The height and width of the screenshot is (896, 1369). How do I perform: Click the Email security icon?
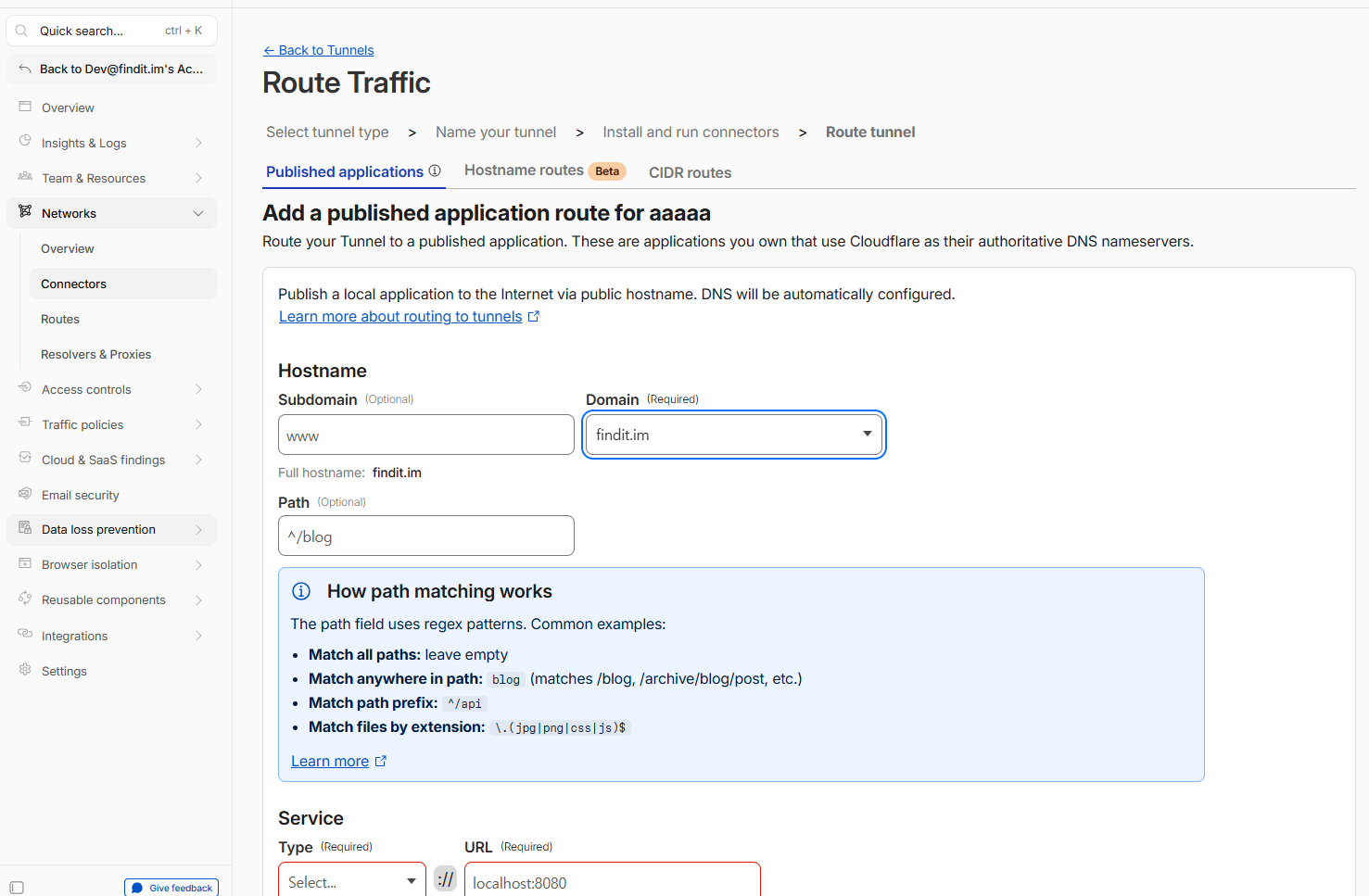pos(25,494)
